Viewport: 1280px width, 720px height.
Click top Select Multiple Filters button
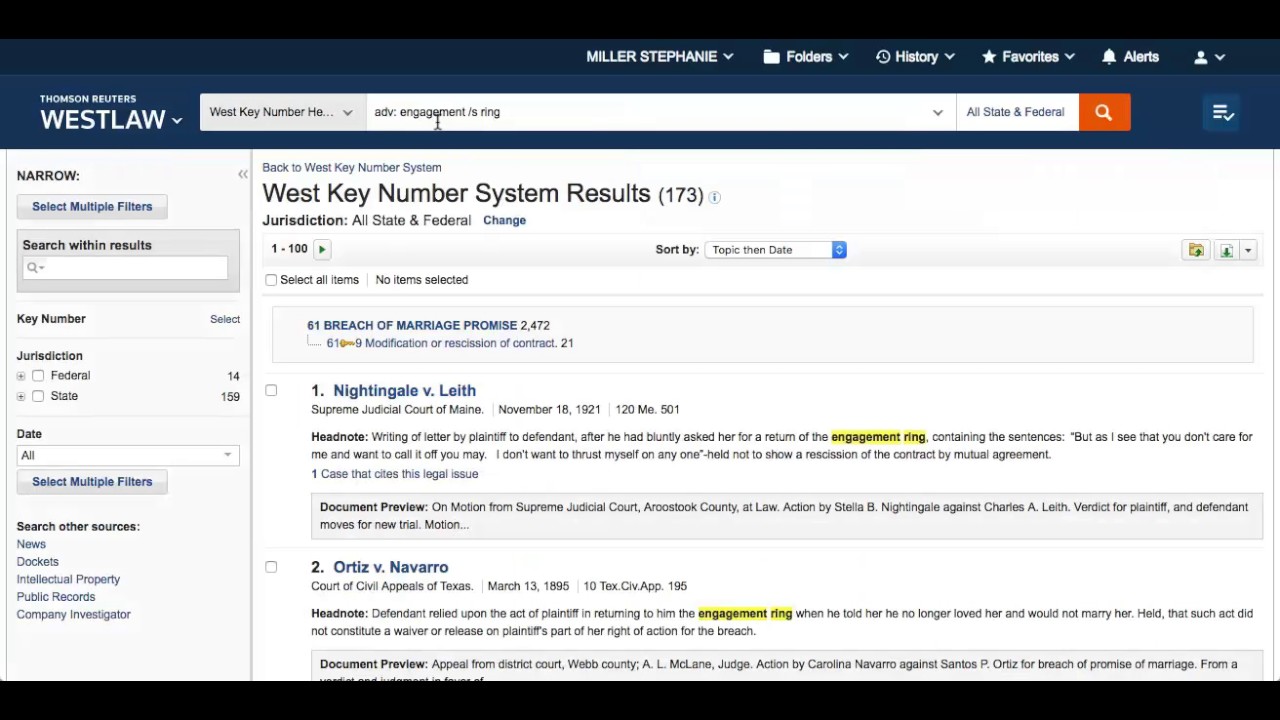point(92,207)
